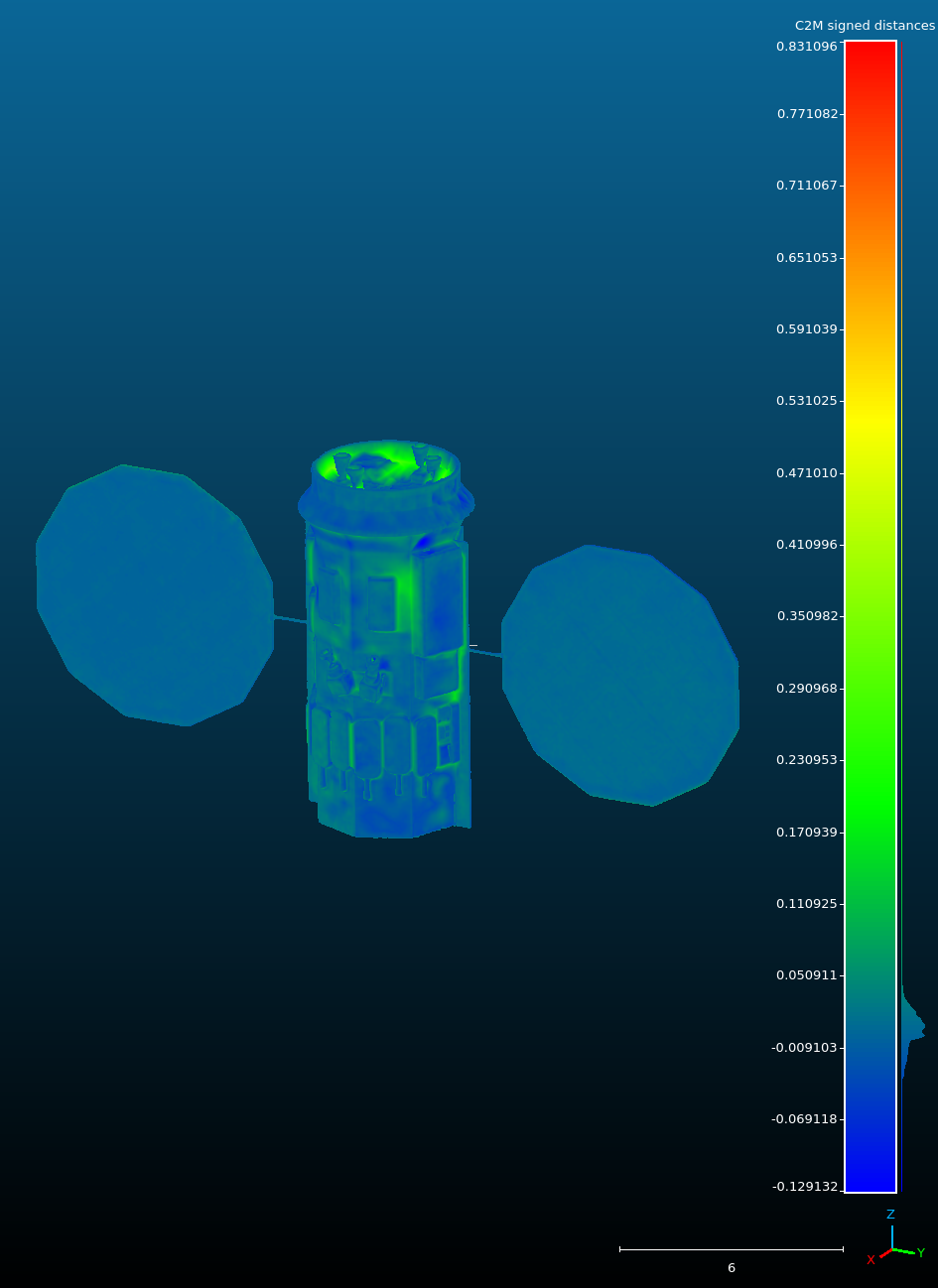Pick the left solar panel of the satellite
This screenshot has height=1288, width=938.
point(154,595)
